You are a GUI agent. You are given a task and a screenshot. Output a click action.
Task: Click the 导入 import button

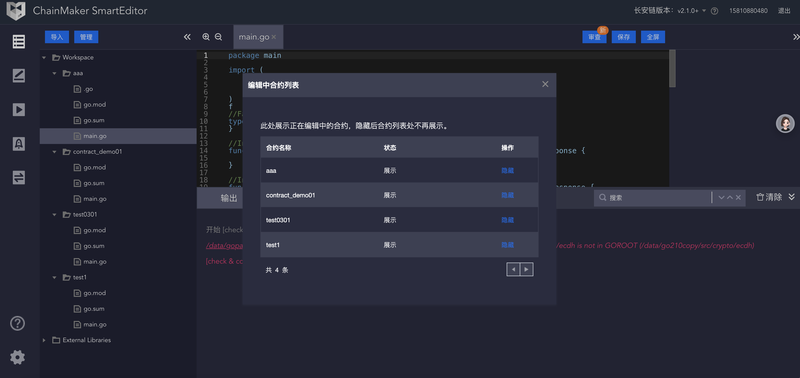coord(57,37)
